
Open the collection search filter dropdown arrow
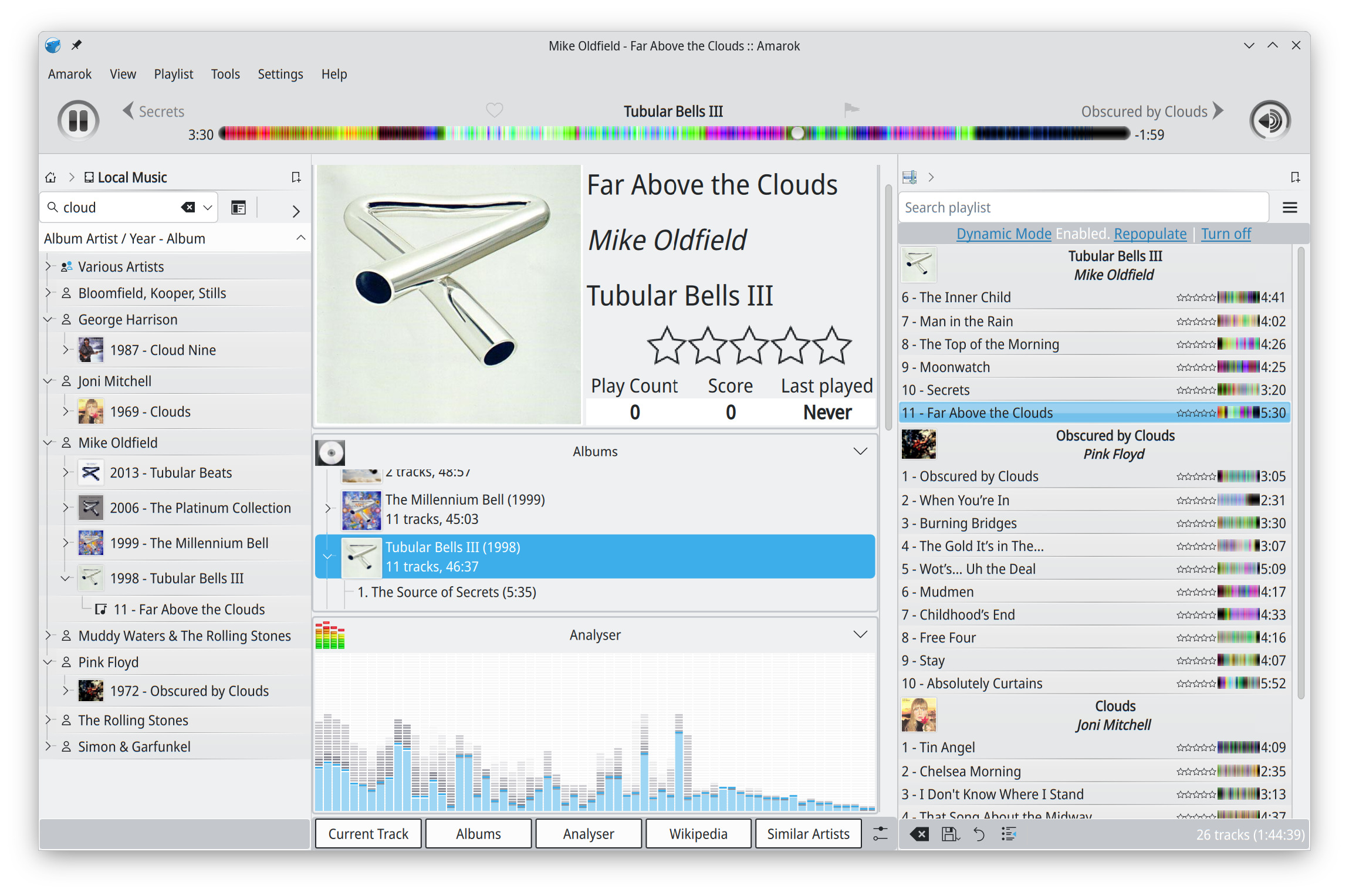point(208,208)
